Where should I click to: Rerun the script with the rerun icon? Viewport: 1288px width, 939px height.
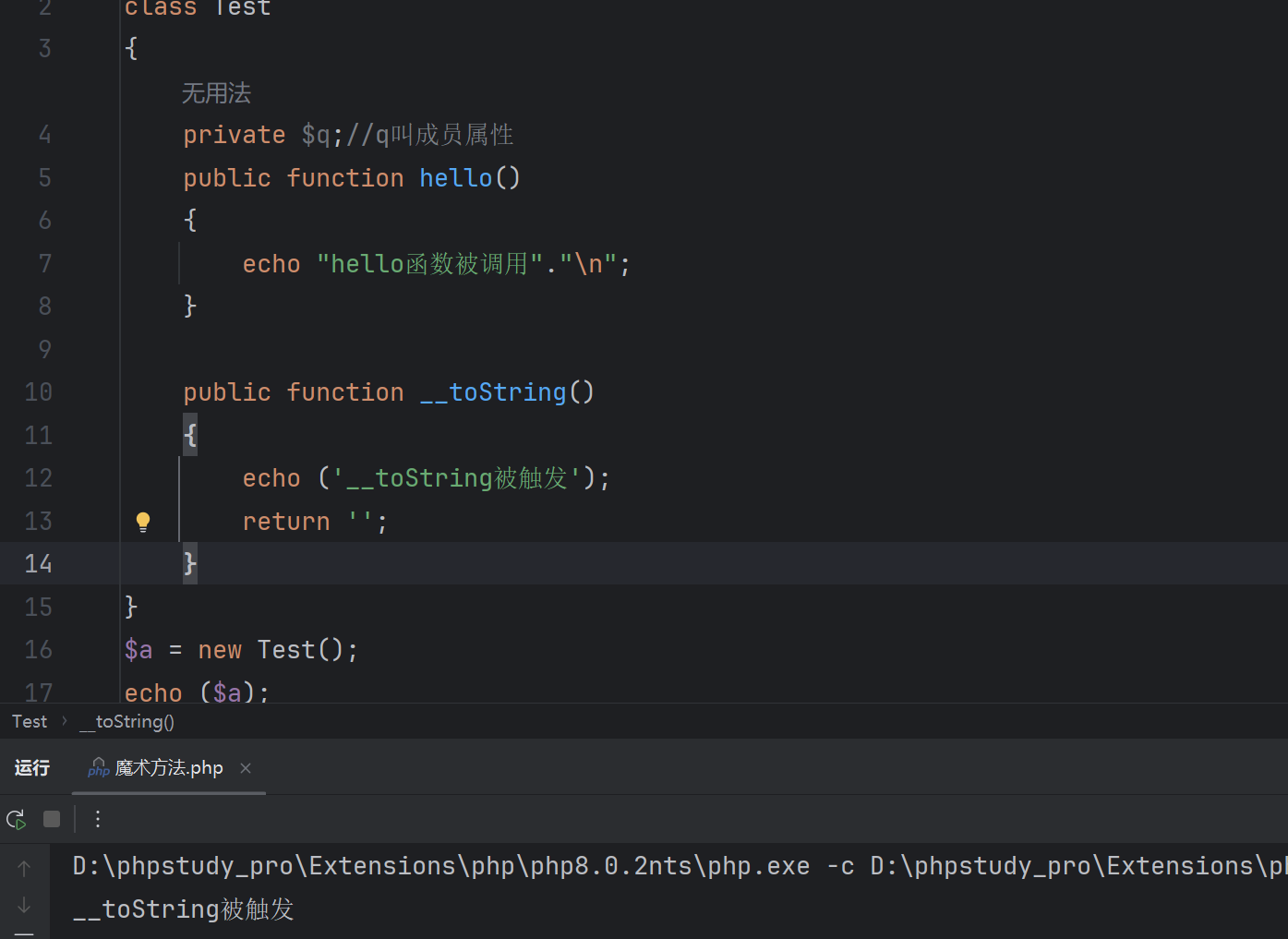coord(17,819)
